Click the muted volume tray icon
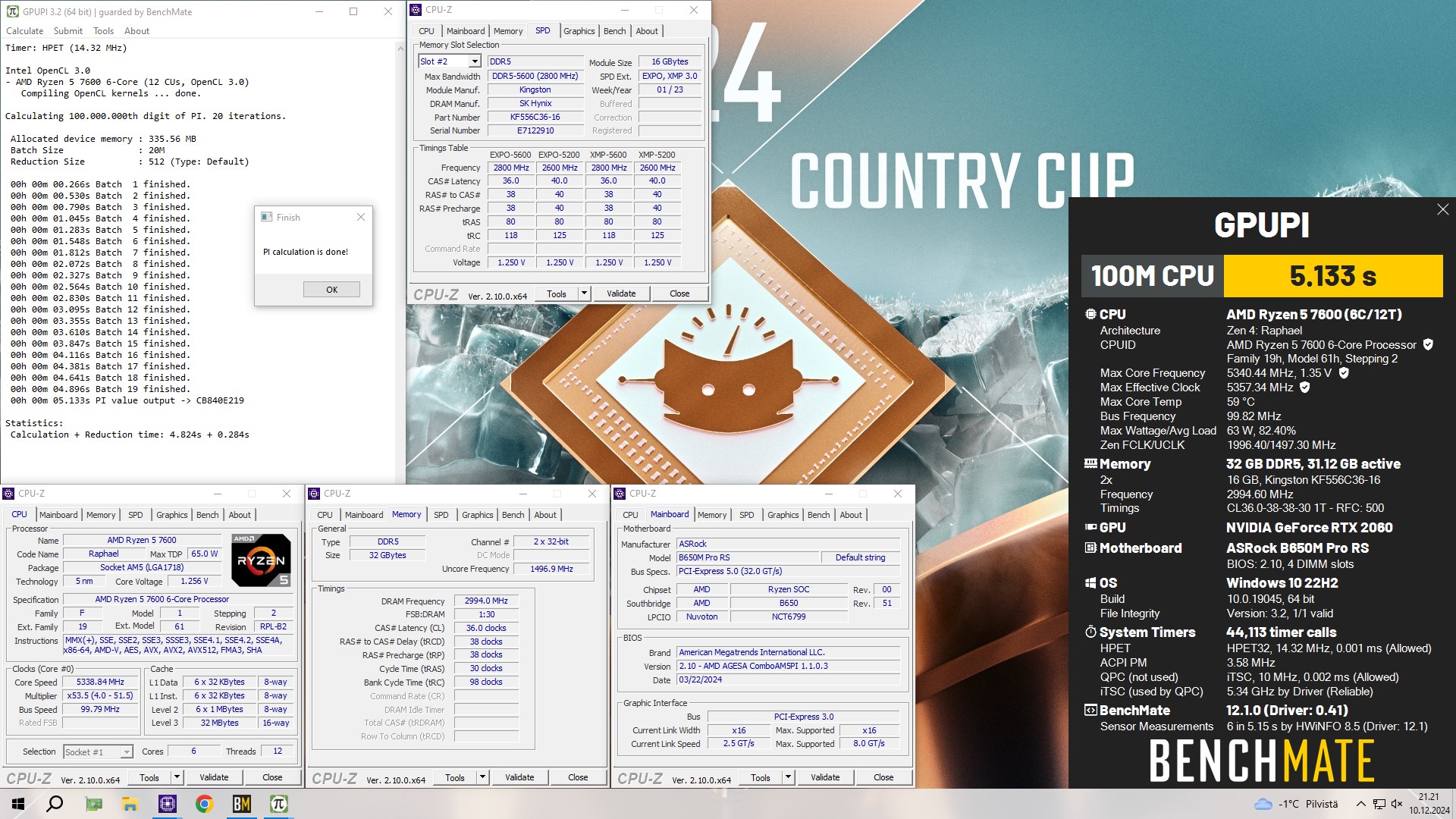Image resolution: width=1456 pixels, height=819 pixels. [x=1397, y=804]
